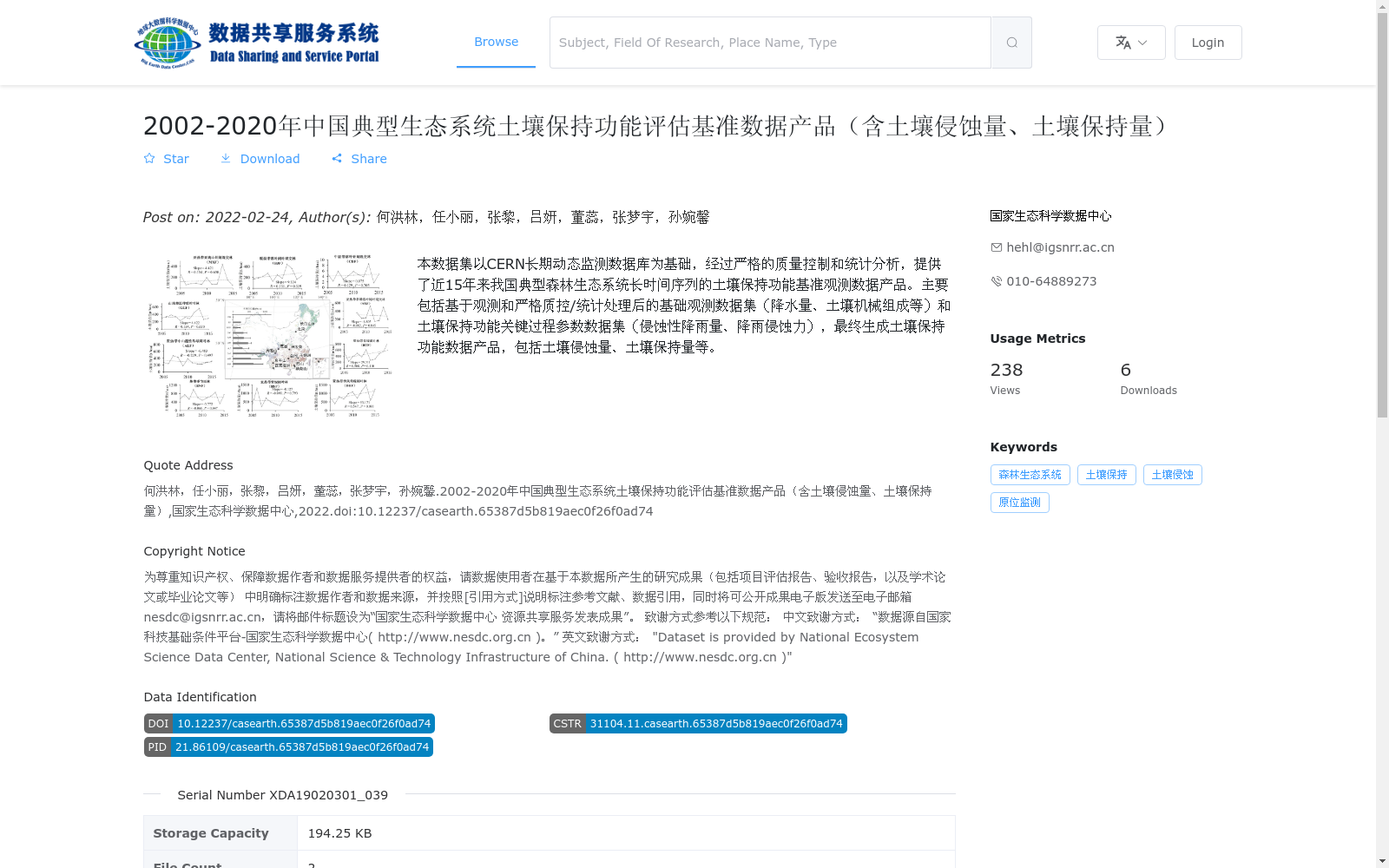Click the Download text link

[270, 159]
